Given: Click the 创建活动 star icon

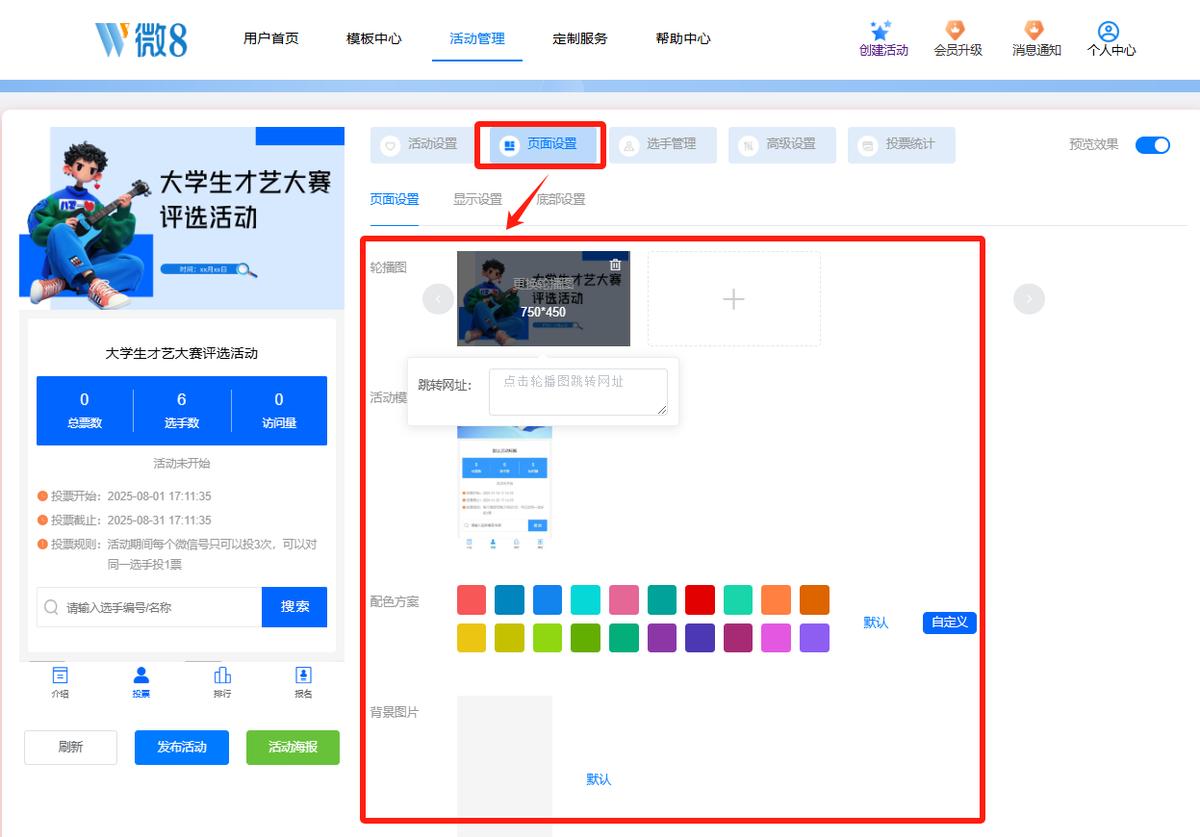Looking at the screenshot, I should (x=880, y=30).
